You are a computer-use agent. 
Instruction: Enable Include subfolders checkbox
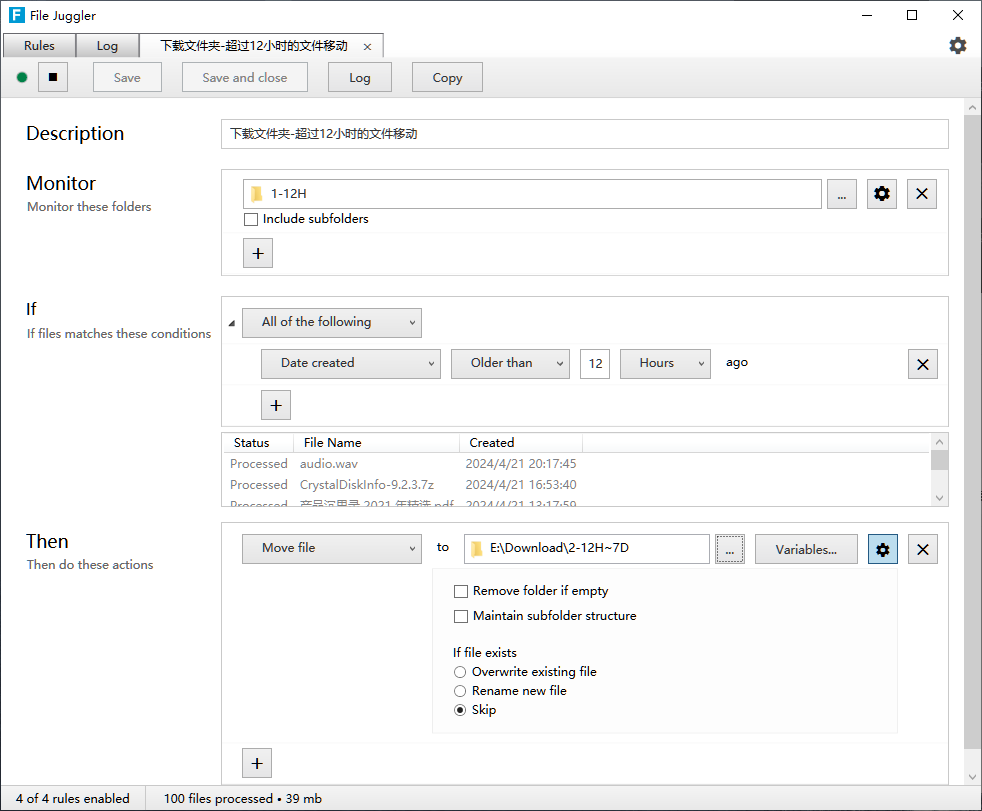pyautogui.click(x=251, y=220)
